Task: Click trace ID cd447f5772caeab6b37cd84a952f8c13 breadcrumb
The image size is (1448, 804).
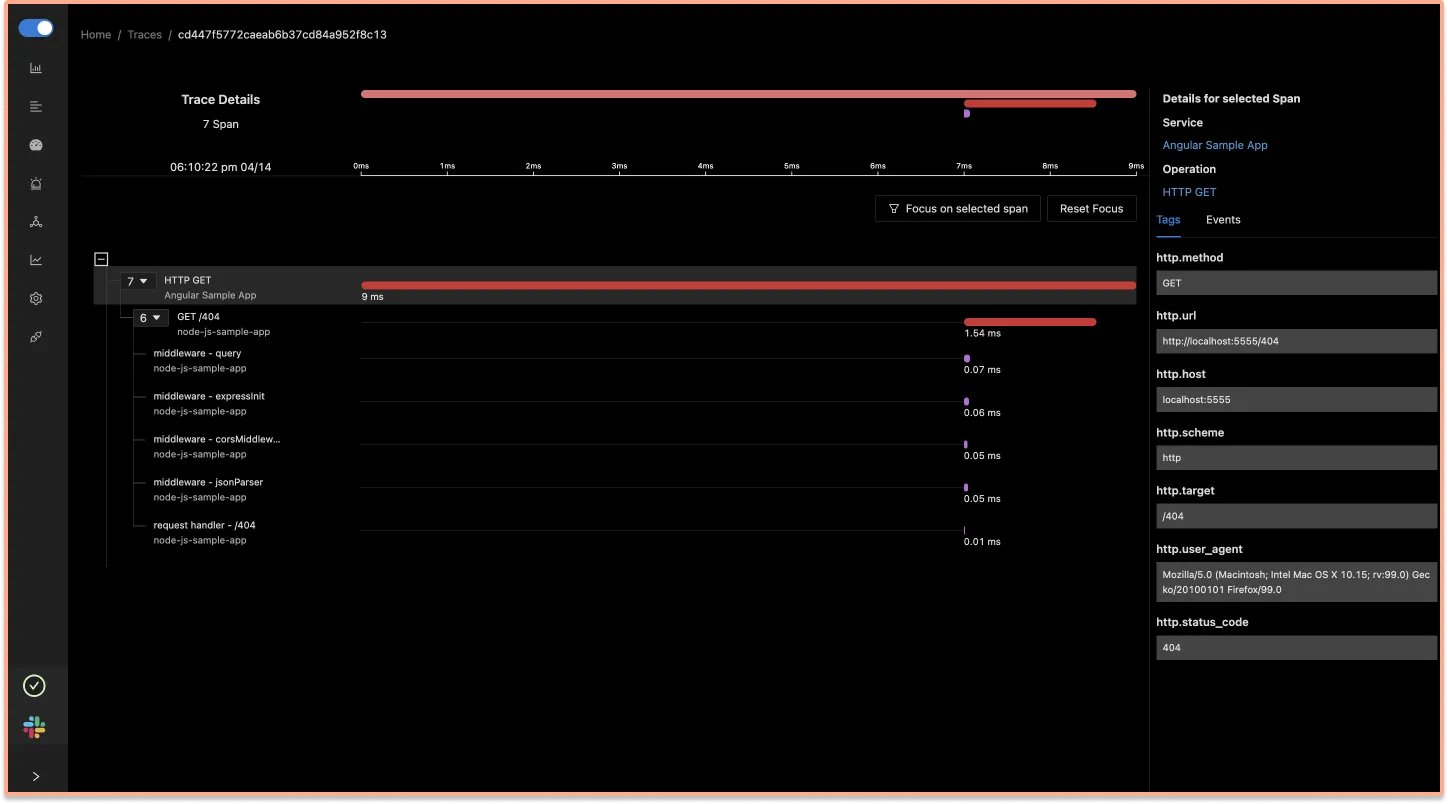Action: coord(282,35)
